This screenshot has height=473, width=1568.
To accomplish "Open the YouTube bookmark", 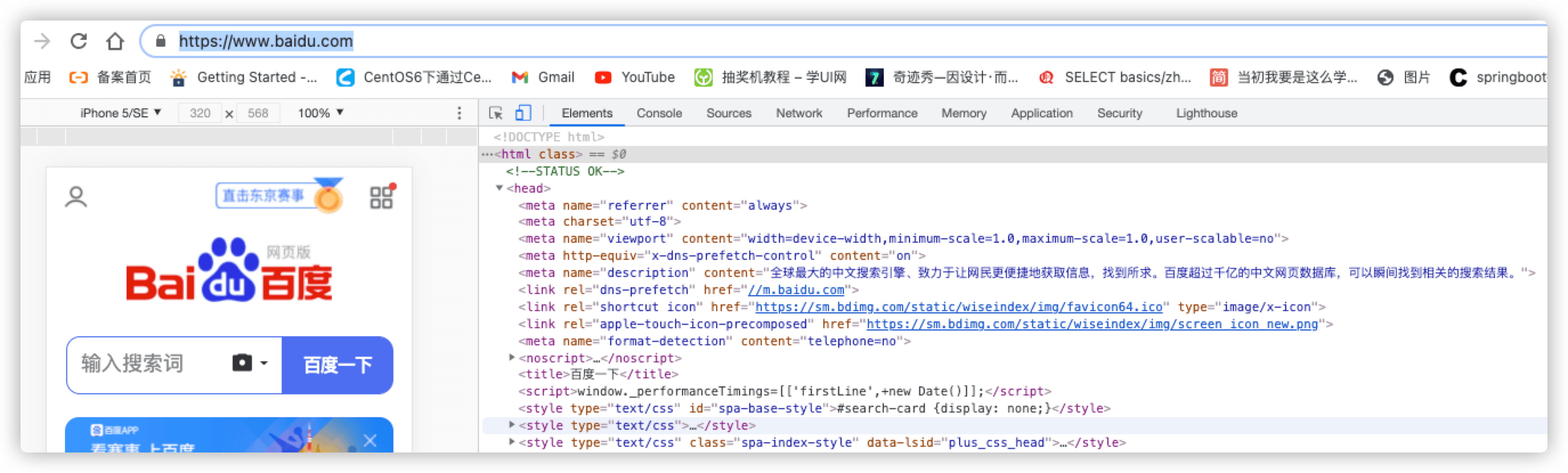I will pos(635,78).
